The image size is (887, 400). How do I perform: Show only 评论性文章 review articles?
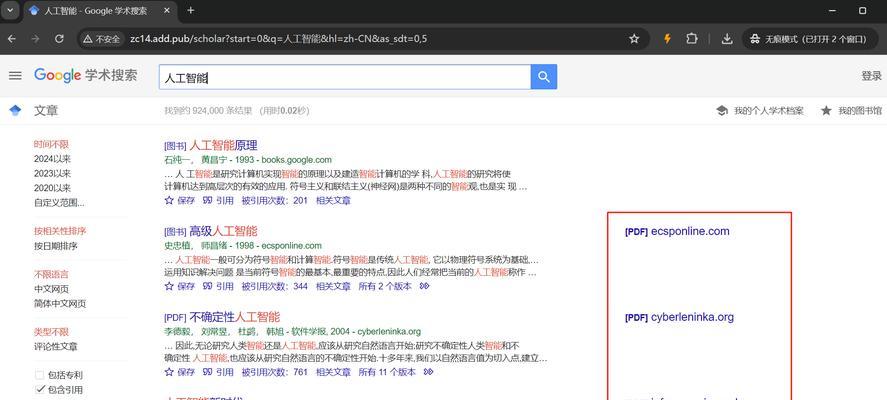click(55, 347)
